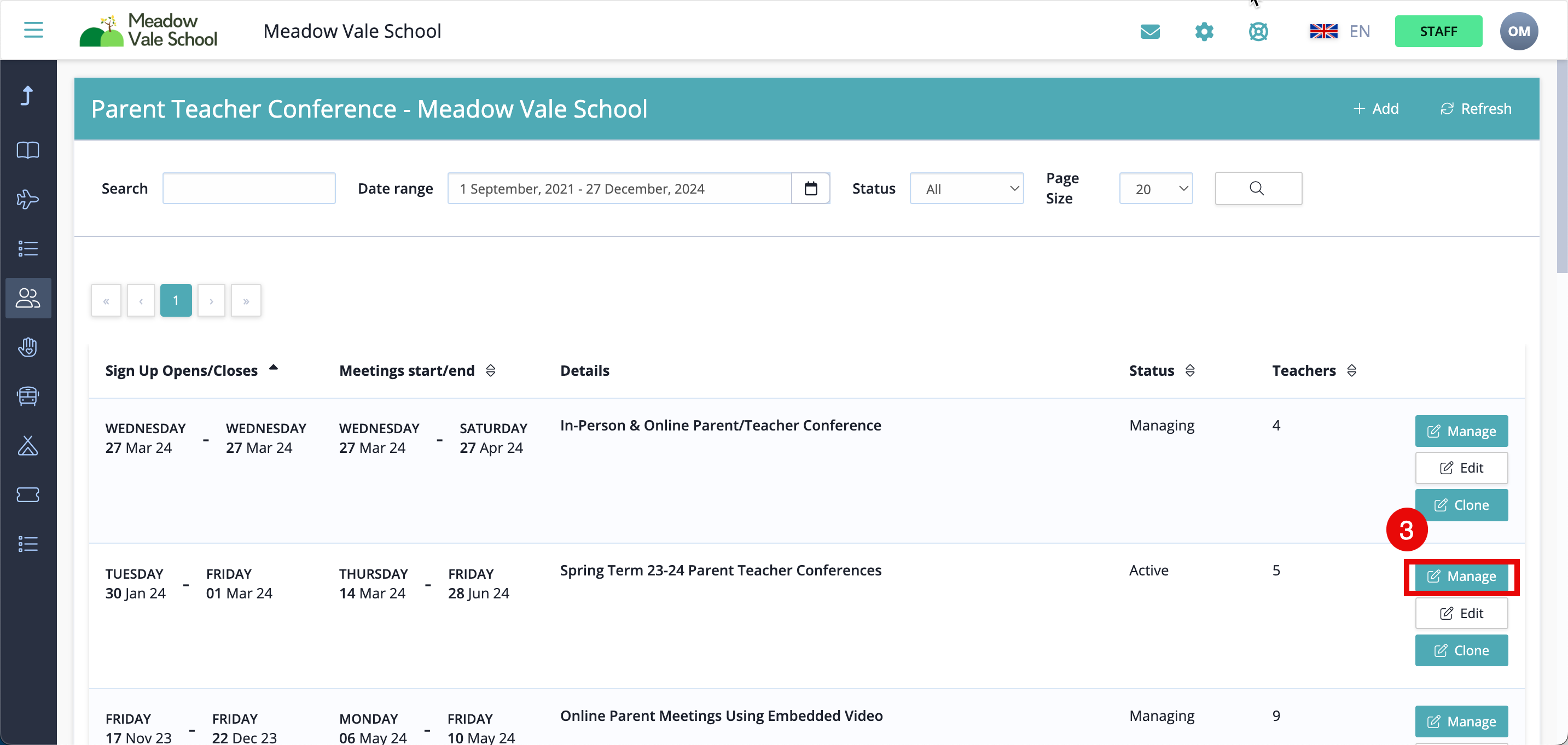The image size is (1568, 745).
Task: Select the bus icon in sidebar
Action: pyautogui.click(x=28, y=396)
